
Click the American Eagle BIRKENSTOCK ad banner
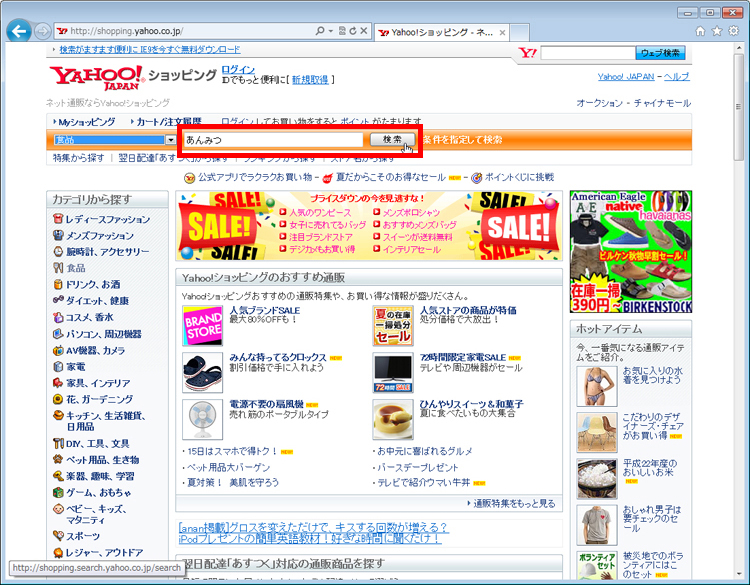point(631,252)
